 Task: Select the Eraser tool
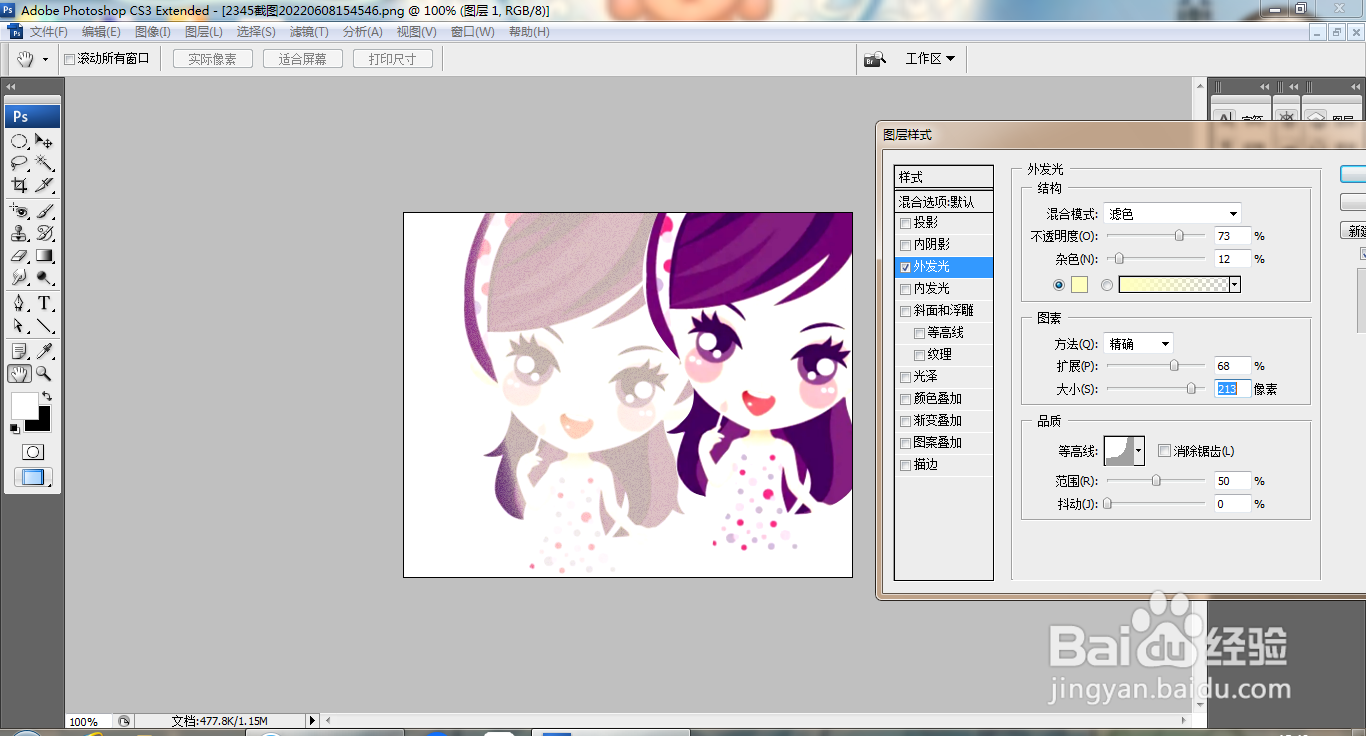19,255
